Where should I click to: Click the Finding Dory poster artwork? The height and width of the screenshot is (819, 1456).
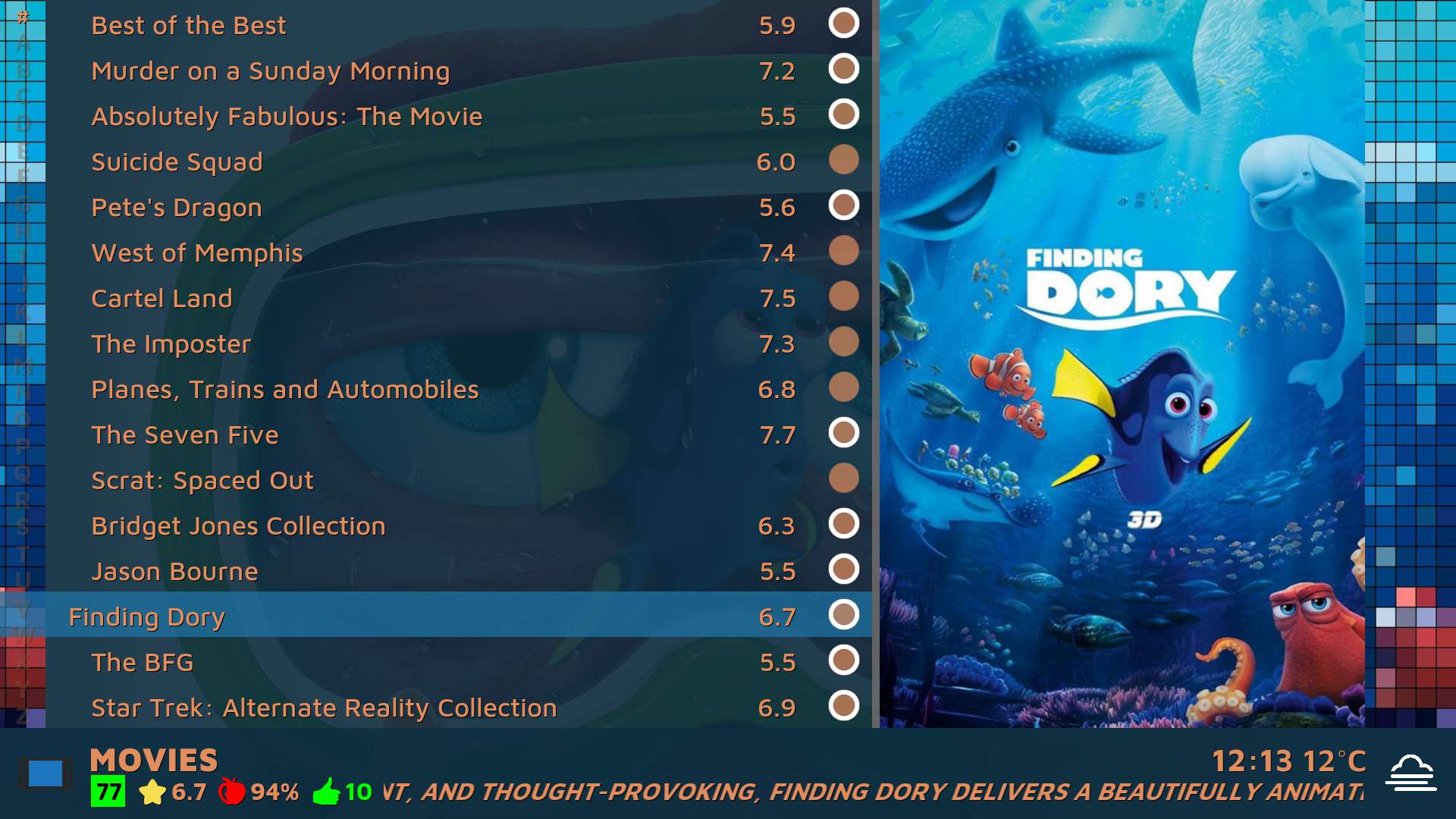[1122, 364]
